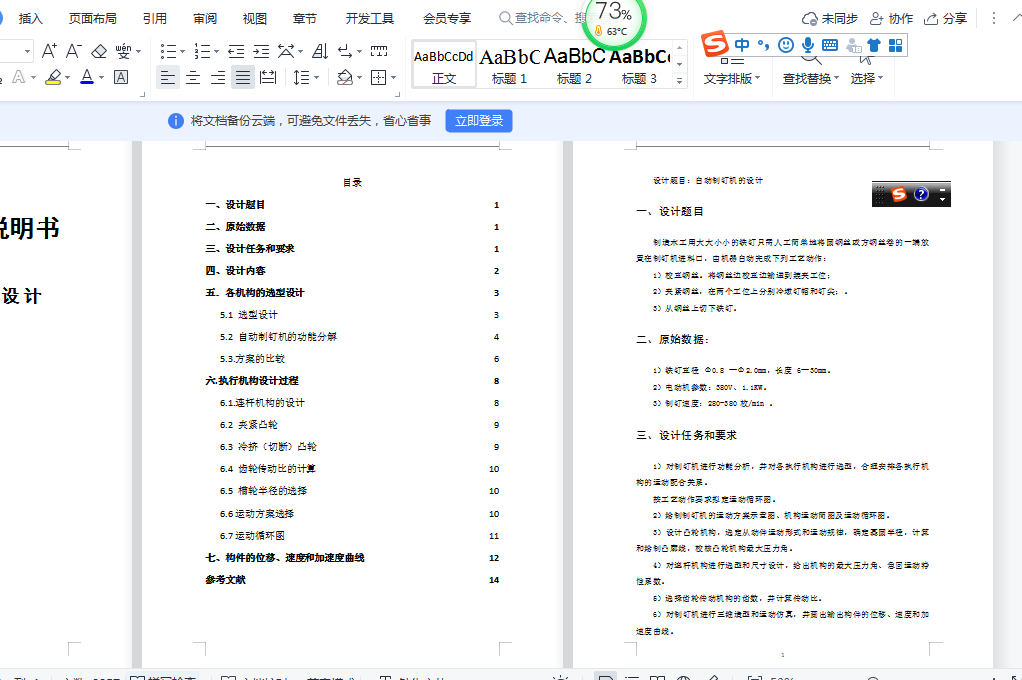Click the 分享 share button
This screenshot has height=680, width=1022.
952,18
